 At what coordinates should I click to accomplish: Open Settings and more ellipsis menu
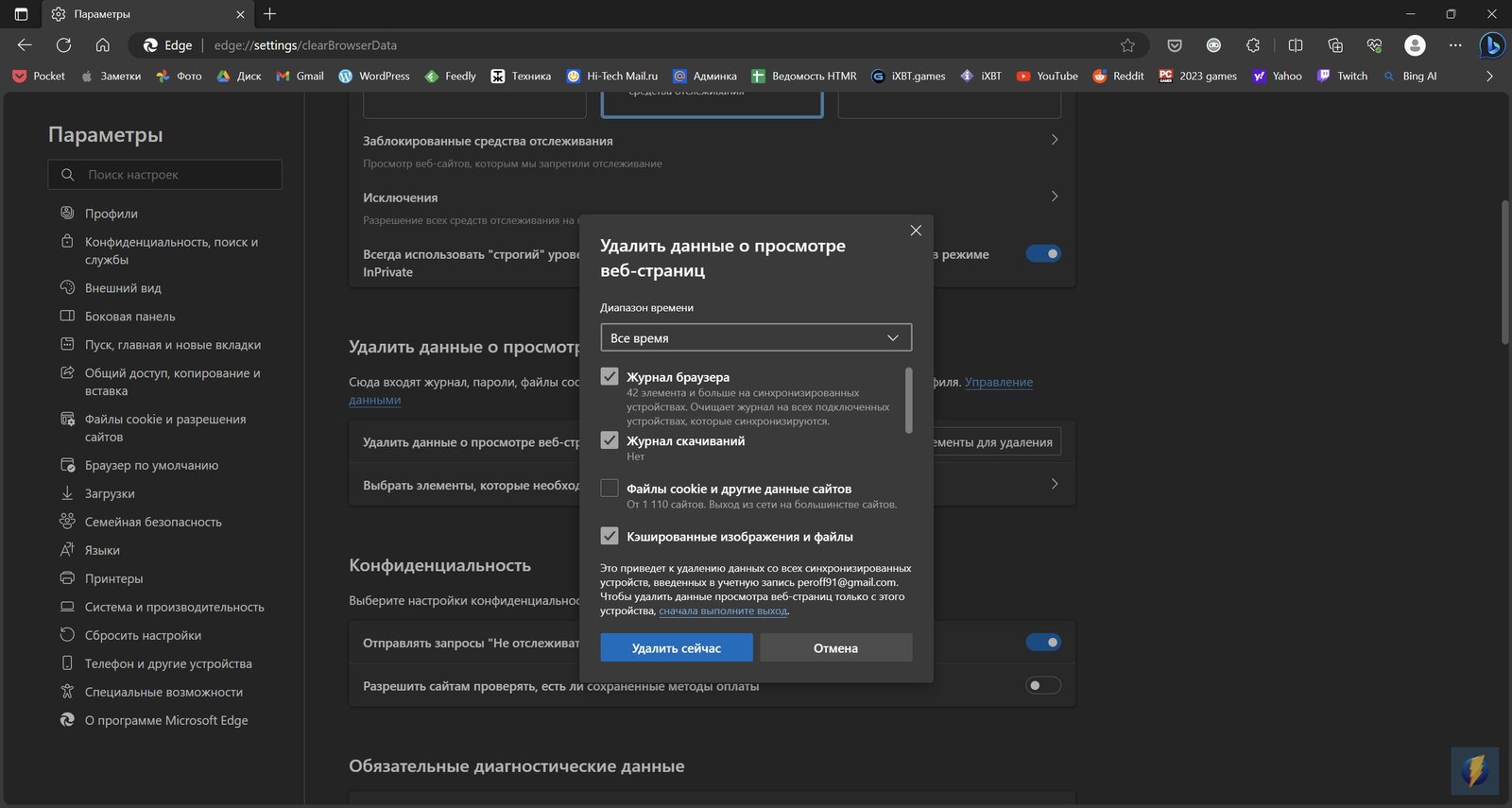[1455, 45]
